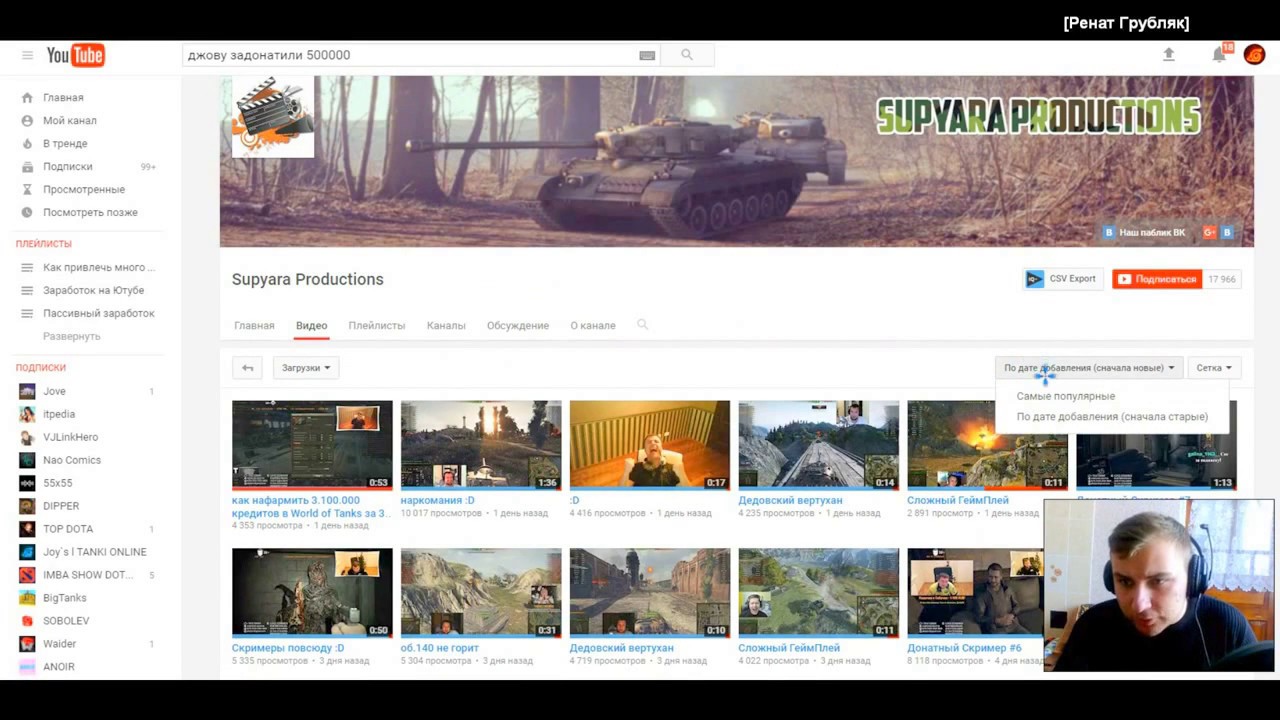Viewport: 1280px width, 720px height.
Task: Open the 0:17 screaming man video thumbnail
Action: coord(650,445)
